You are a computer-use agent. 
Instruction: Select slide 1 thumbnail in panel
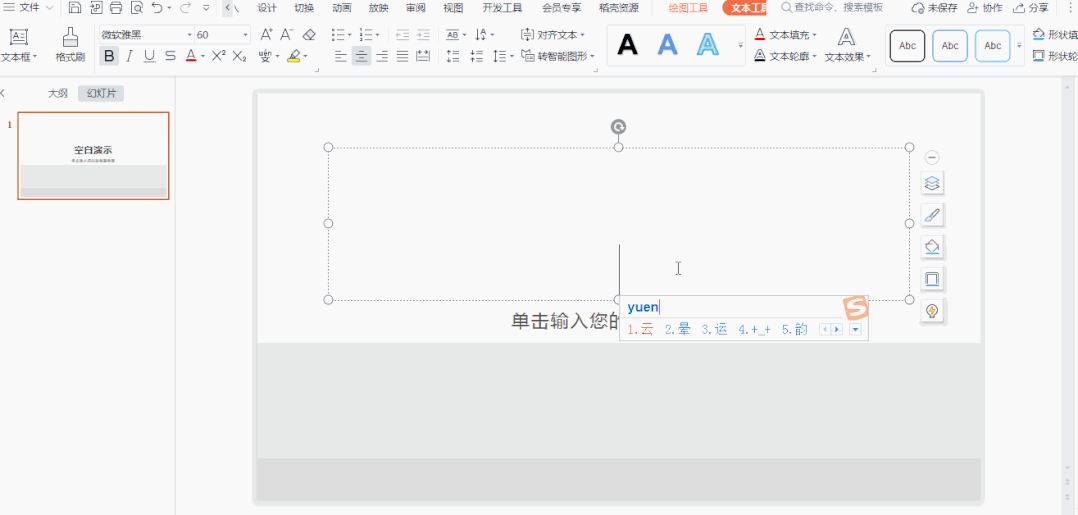tap(93, 156)
